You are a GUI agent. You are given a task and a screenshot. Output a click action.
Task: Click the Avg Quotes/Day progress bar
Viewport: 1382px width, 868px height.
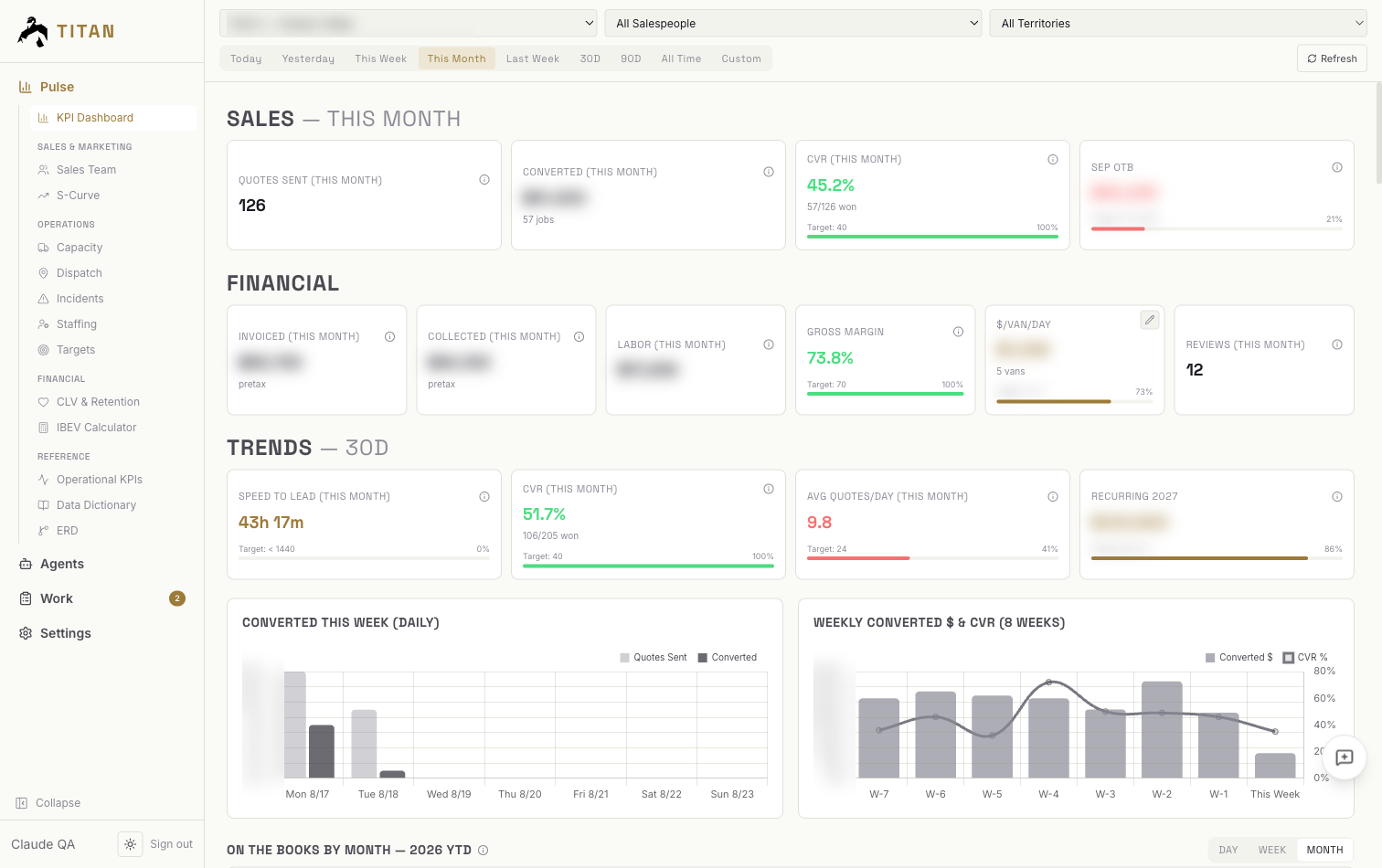[932, 558]
